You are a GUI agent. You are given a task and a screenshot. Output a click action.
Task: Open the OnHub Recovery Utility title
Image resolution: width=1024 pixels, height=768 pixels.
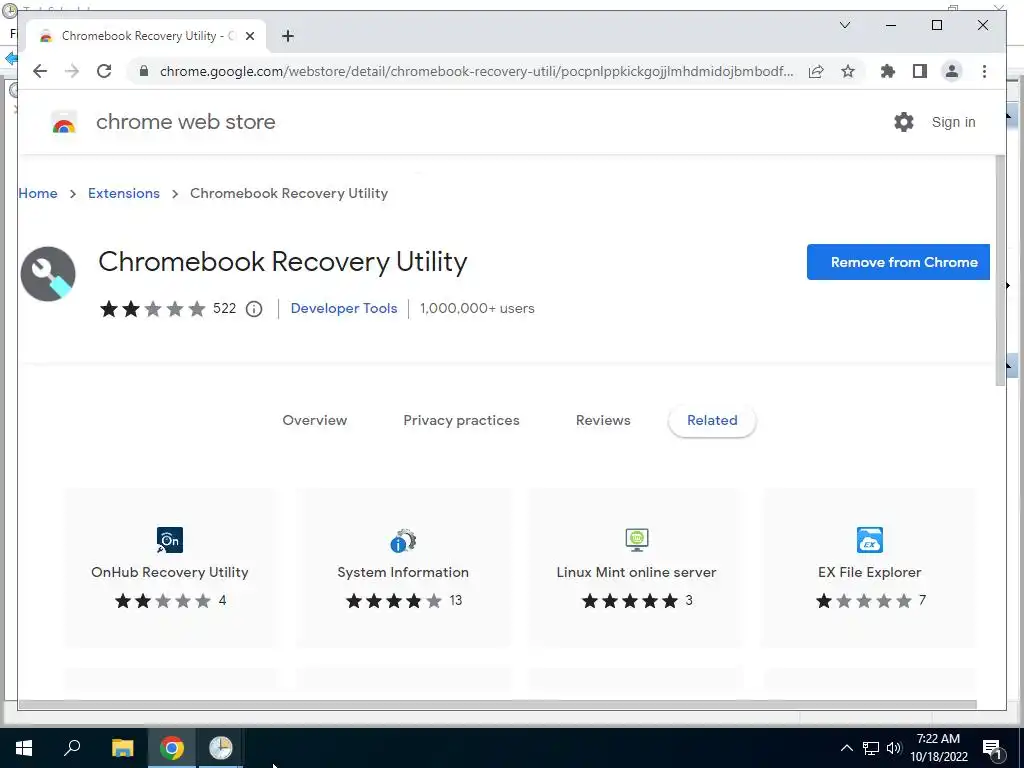pyautogui.click(x=170, y=572)
